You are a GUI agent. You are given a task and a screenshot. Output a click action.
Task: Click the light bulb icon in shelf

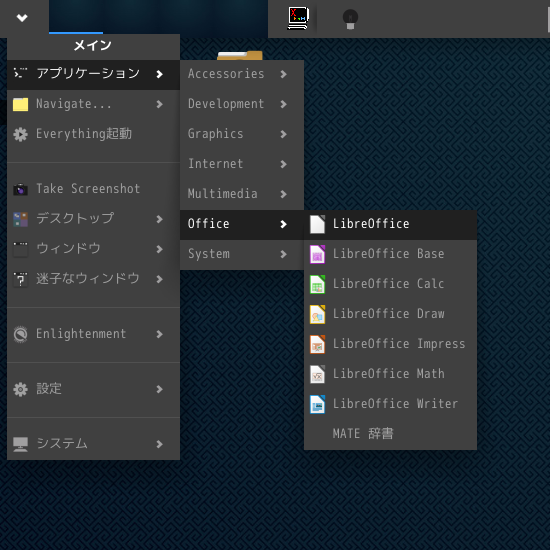[x=350, y=19]
